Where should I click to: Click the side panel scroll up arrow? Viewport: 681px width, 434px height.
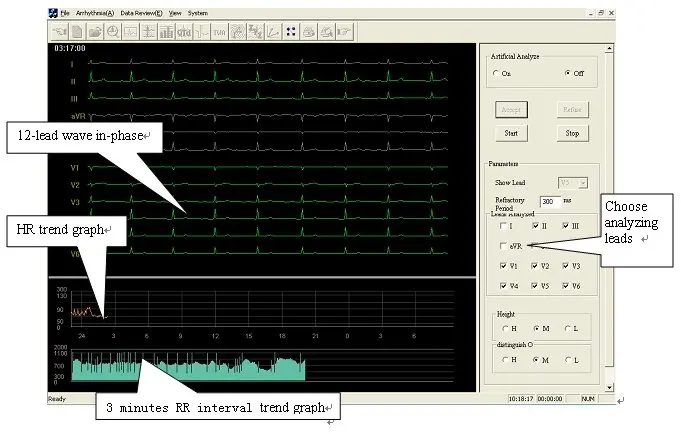click(x=609, y=48)
